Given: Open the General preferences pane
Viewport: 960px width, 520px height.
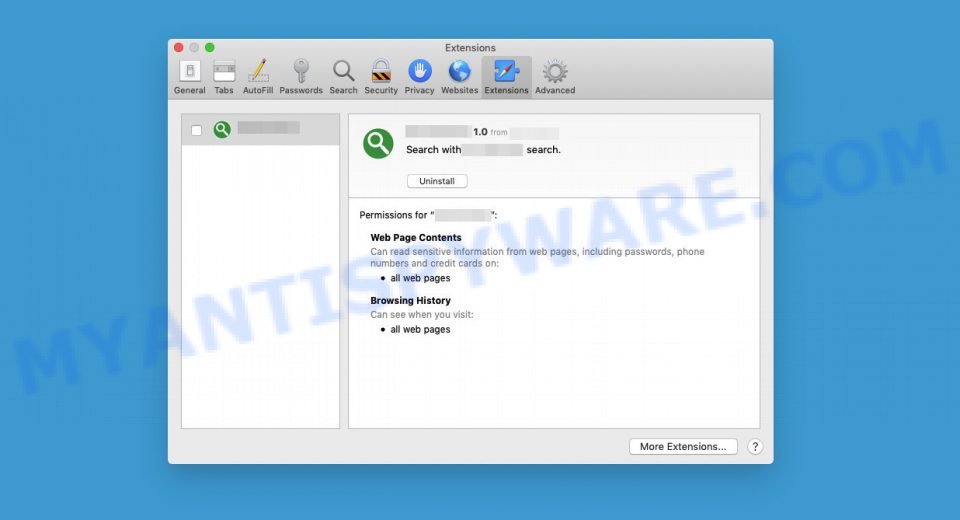Looking at the screenshot, I should coord(189,77).
